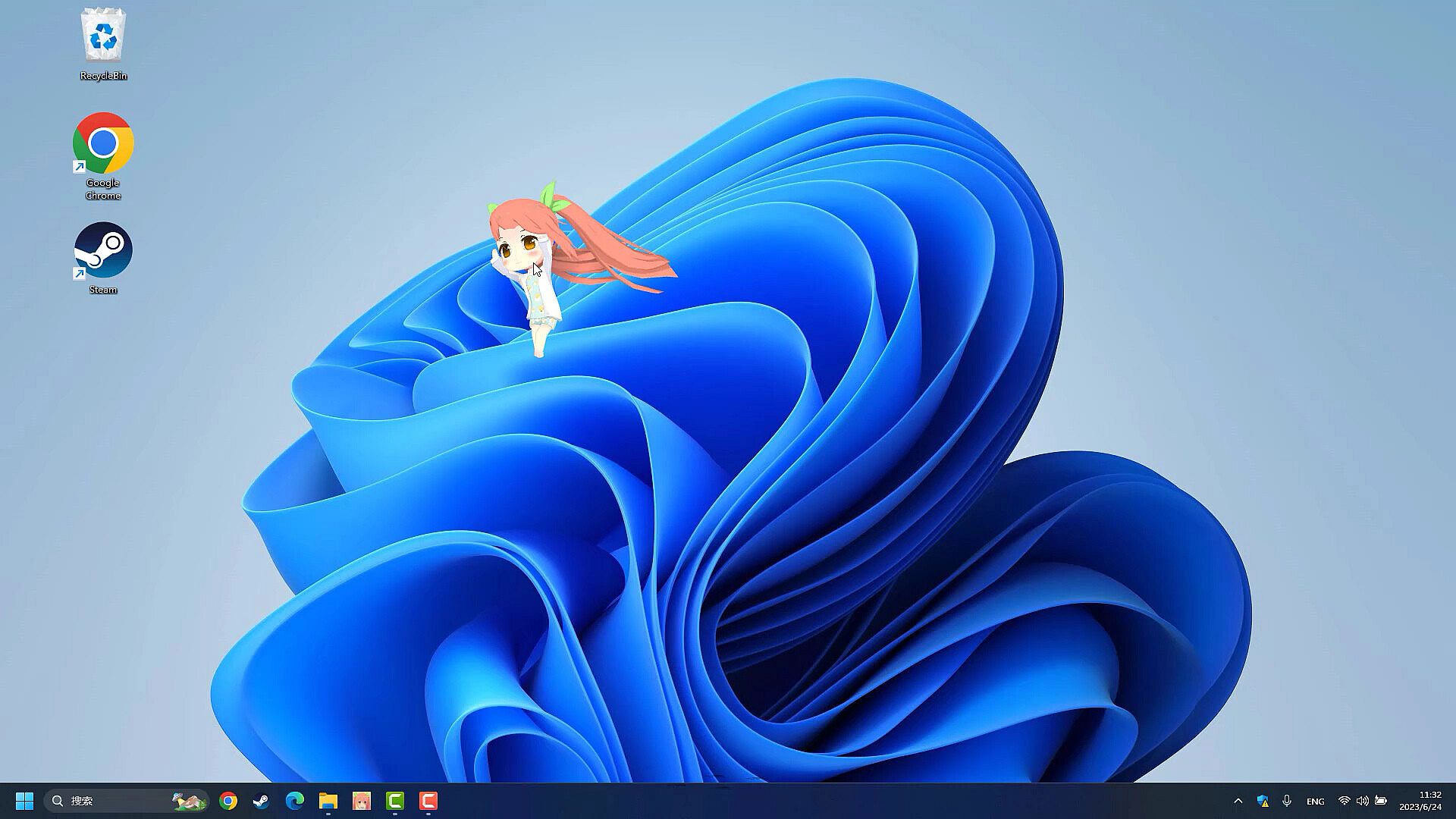Expand the hidden system tray icons
This screenshot has width=1456, height=819.
coord(1238,801)
